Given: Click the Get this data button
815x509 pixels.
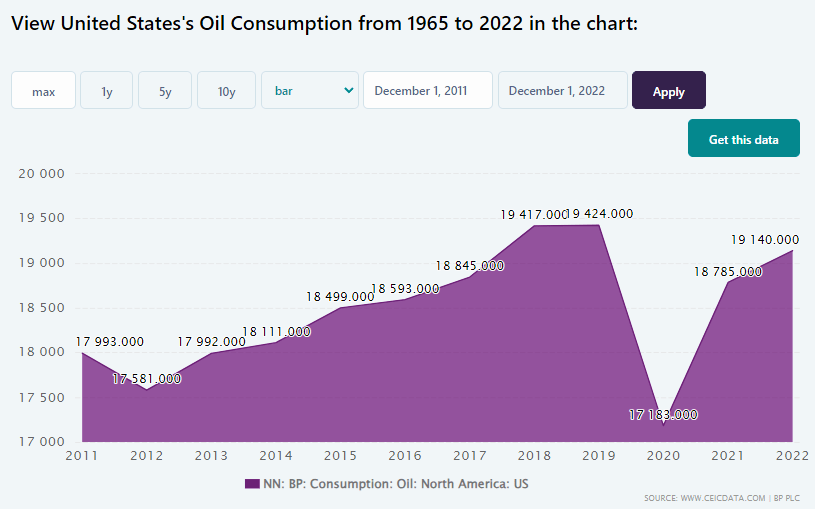Looking at the screenshot, I should pos(743,139).
